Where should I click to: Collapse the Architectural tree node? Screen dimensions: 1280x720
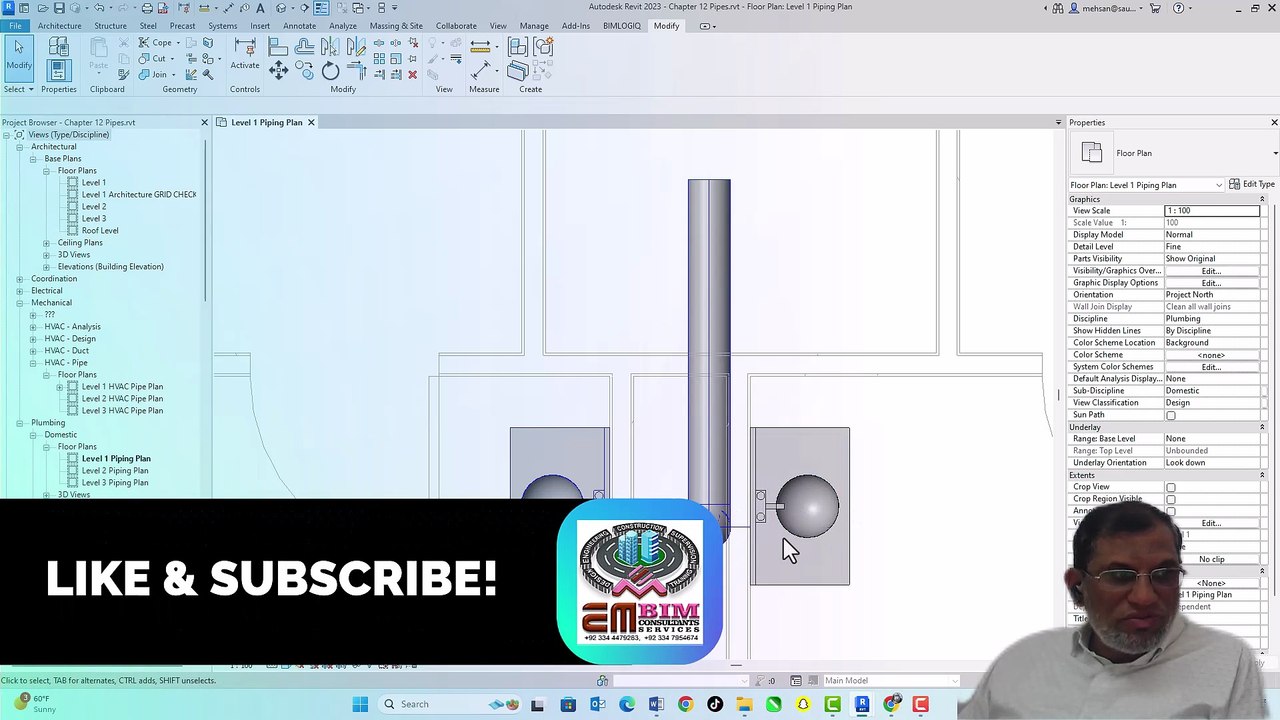point(19,147)
